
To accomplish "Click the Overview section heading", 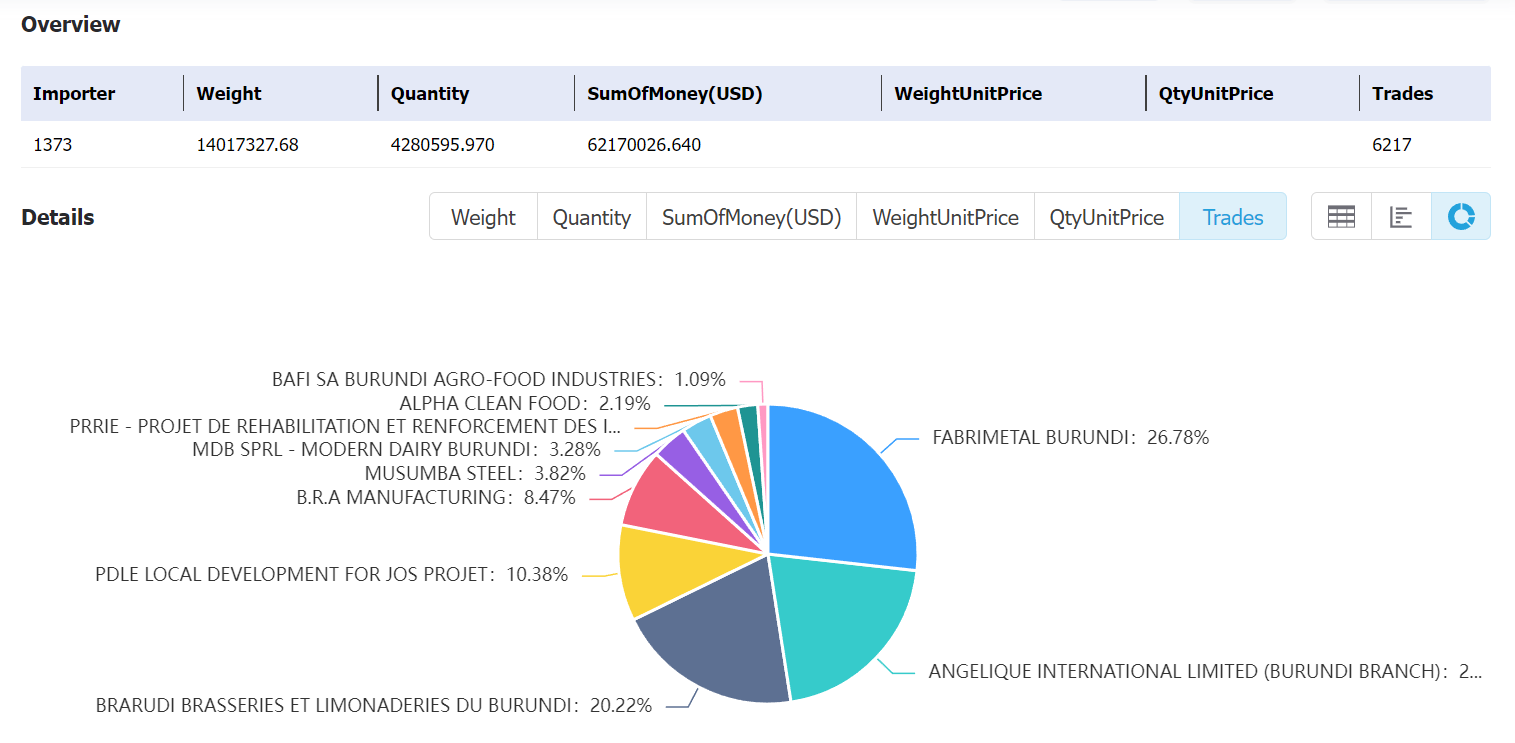I will click(x=71, y=25).
